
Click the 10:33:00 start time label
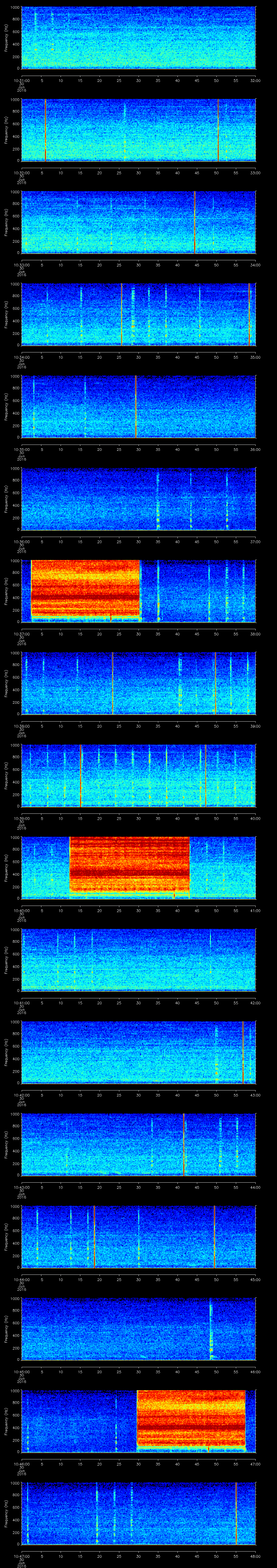point(21,265)
